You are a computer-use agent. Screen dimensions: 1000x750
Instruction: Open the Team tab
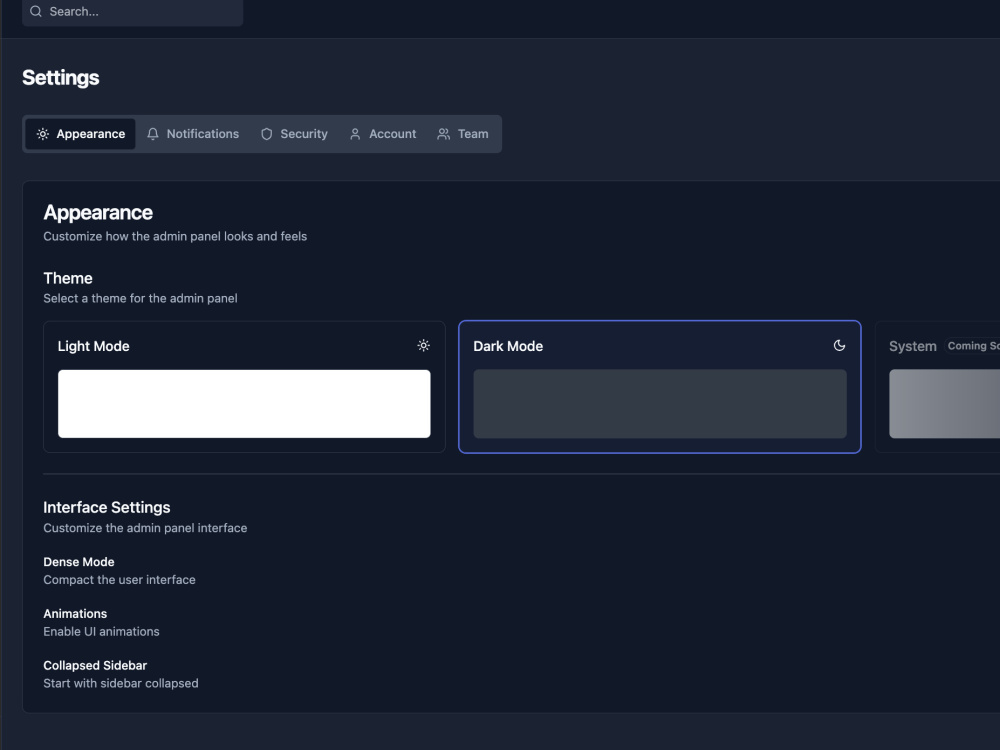(x=463, y=134)
